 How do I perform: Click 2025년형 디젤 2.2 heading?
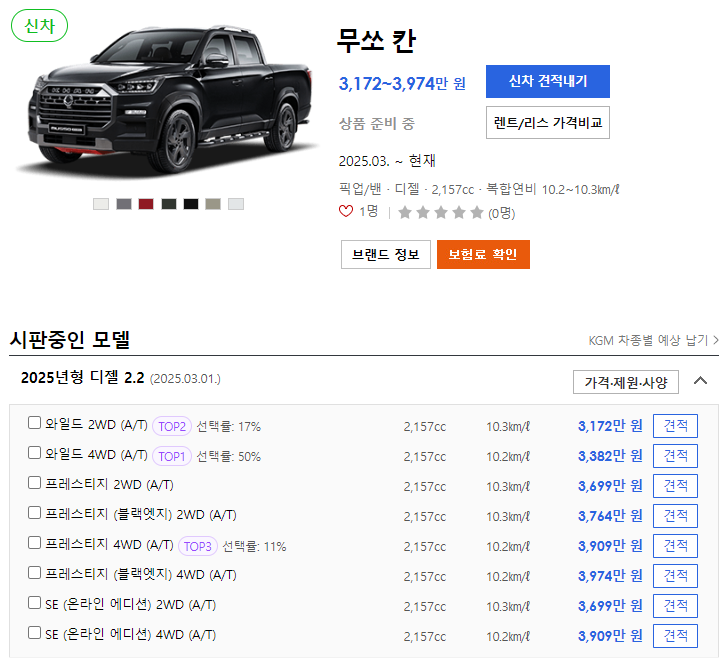83,378
